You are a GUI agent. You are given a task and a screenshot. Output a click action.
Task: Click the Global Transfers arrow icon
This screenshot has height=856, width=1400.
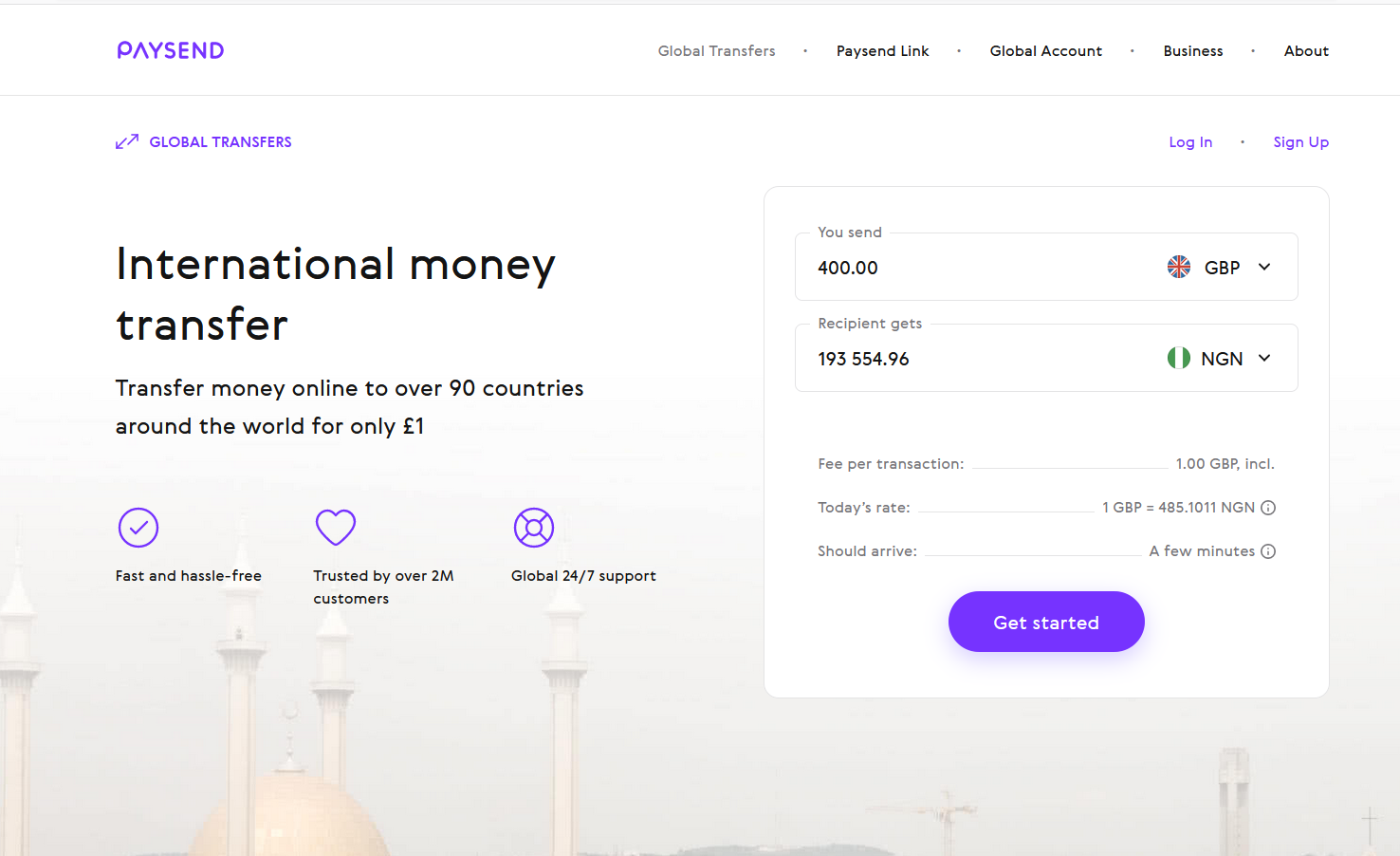pyautogui.click(x=126, y=140)
